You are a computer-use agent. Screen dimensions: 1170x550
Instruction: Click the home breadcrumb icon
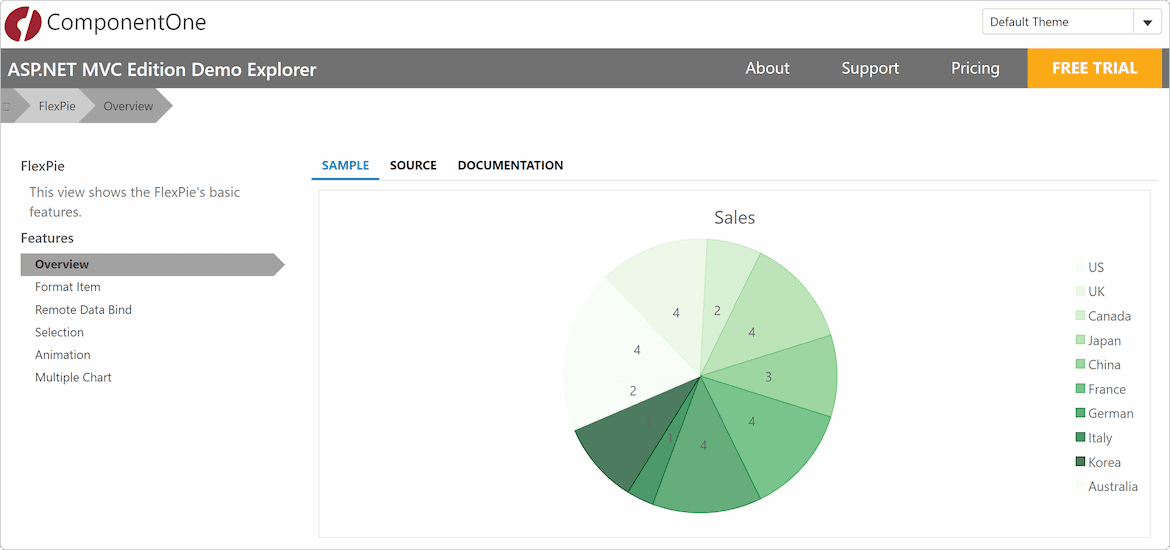[x=7, y=106]
